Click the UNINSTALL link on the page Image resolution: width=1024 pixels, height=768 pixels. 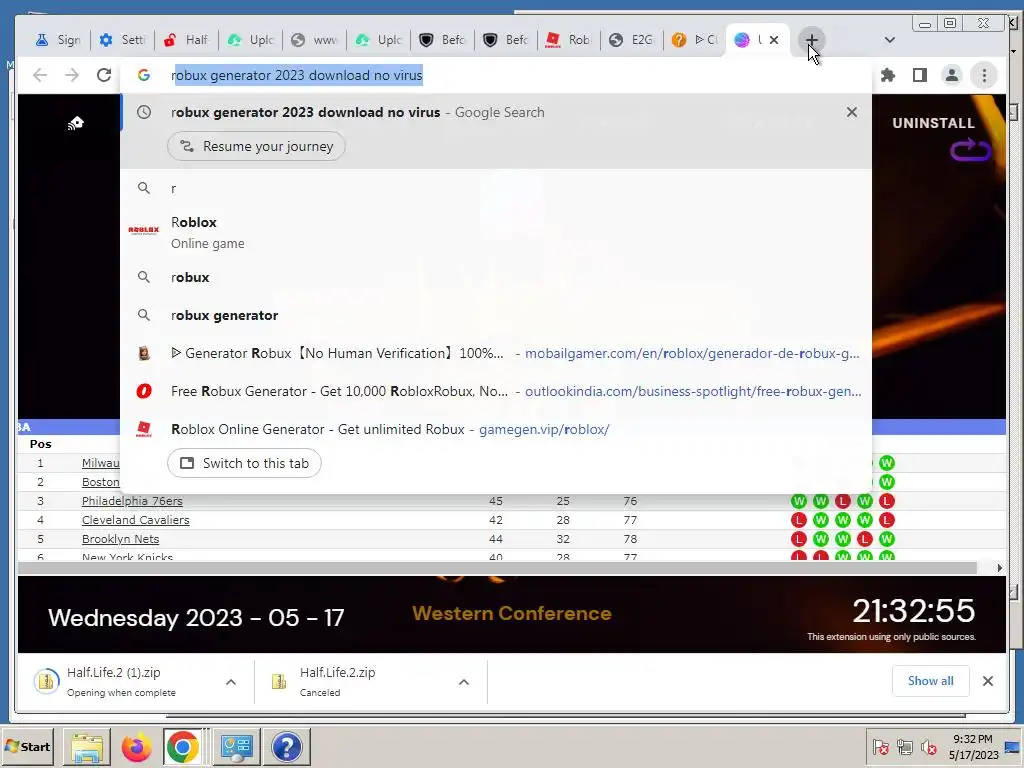pyautogui.click(x=933, y=123)
